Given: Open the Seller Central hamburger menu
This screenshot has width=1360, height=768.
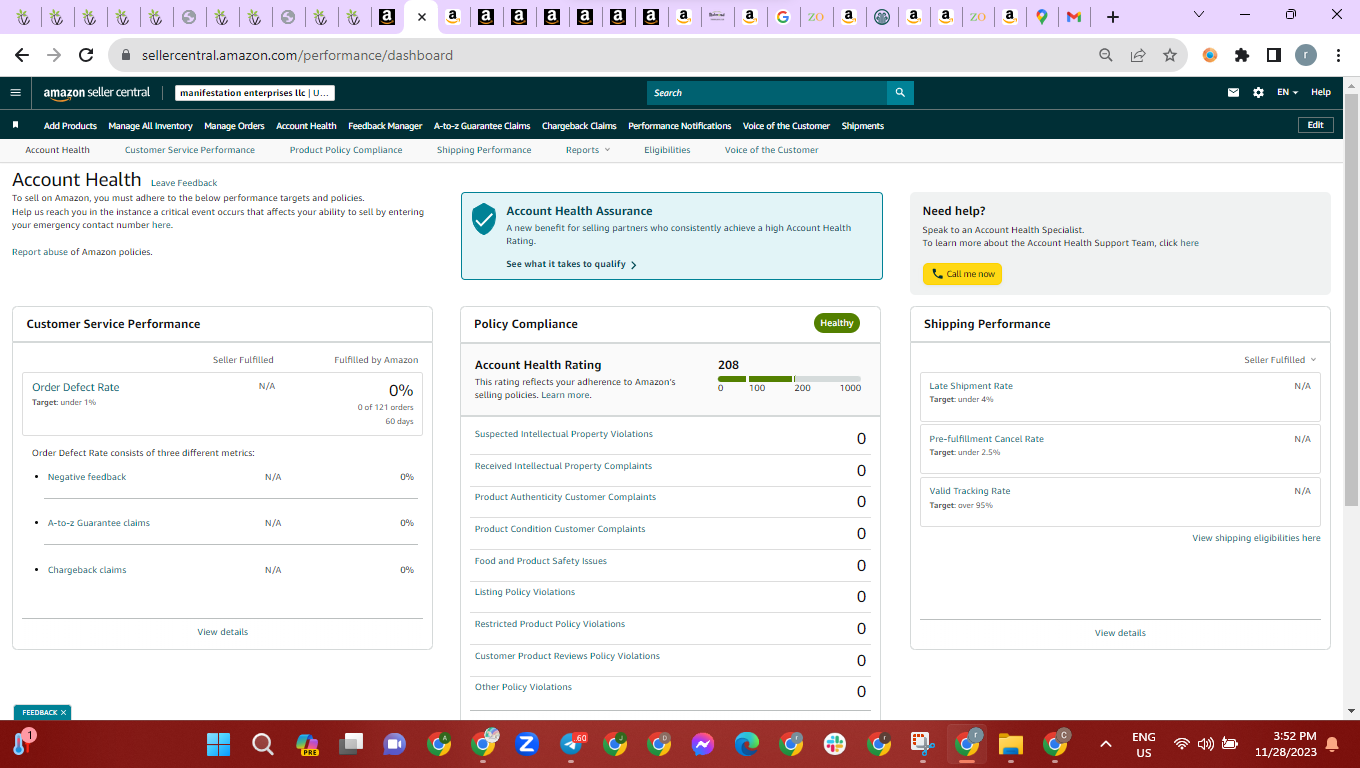Looking at the screenshot, I should pos(15,93).
